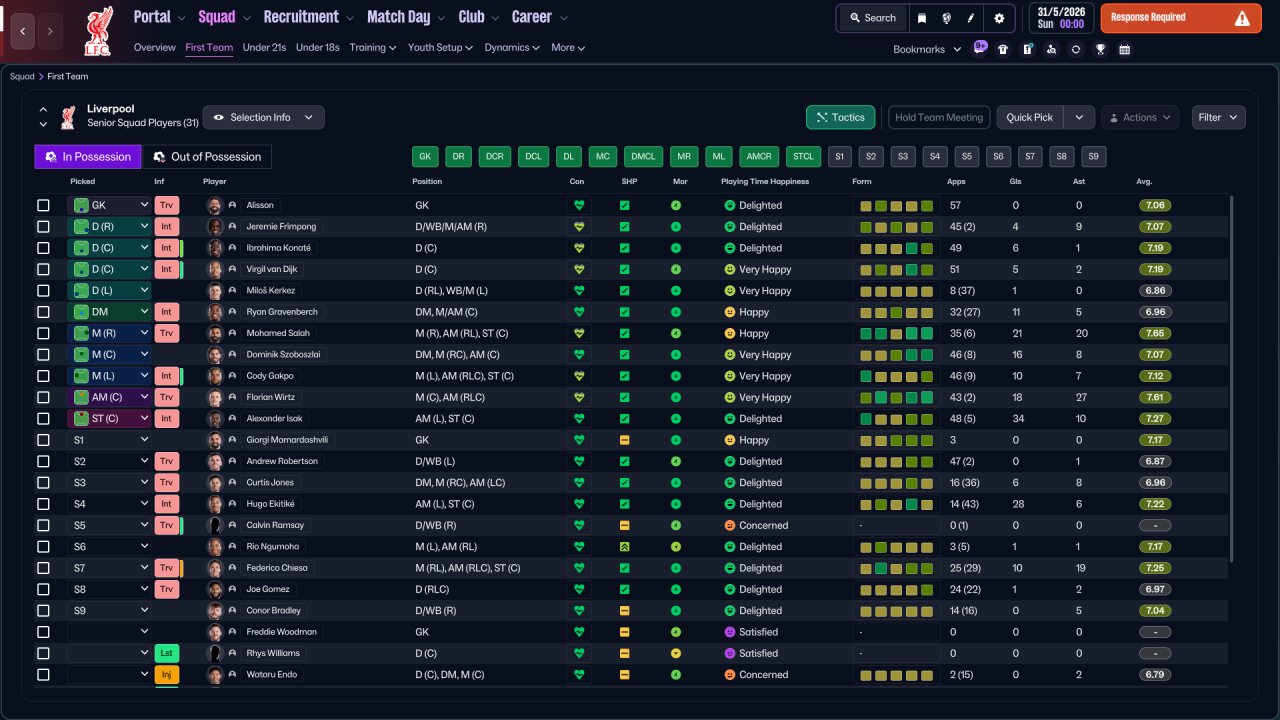The width and height of the screenshot is (1280, 720).
Task: Click the warning triangle on Response Required
Action: click(1242, 18)
